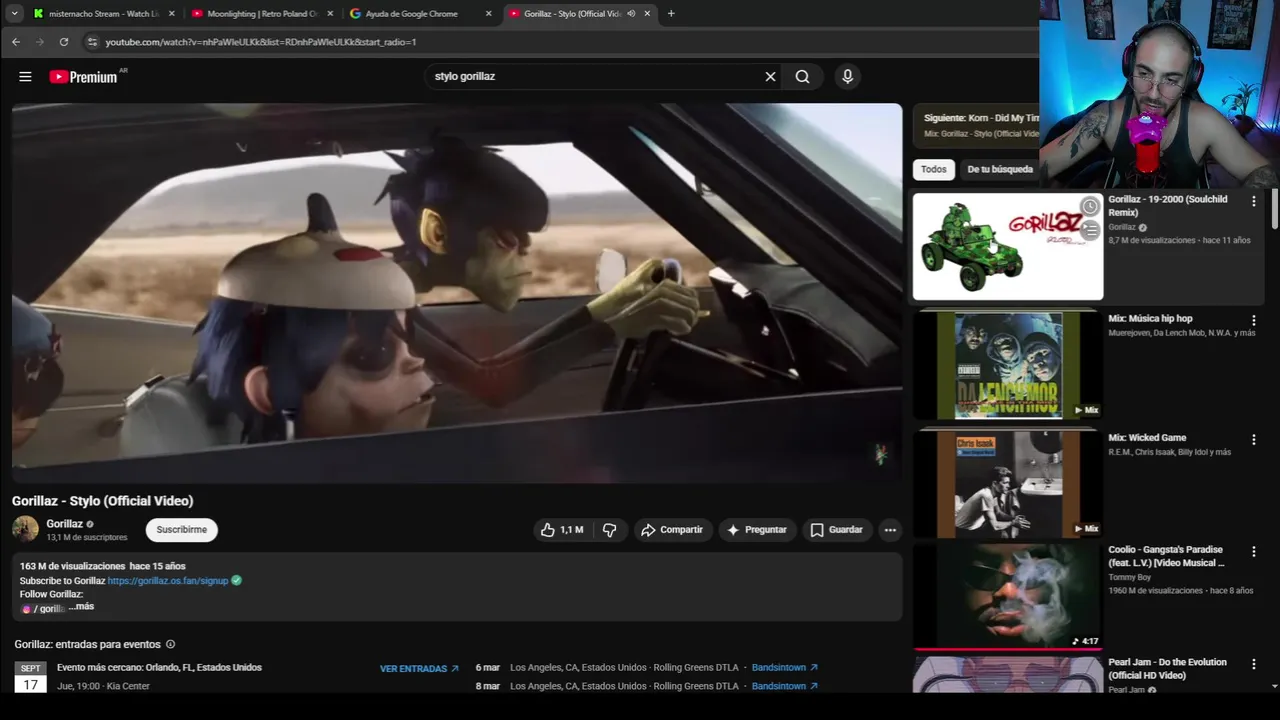Viewport: 1280px width, 720px height.
Task: Open Gorillaz channel avatar
Action: coord(25,530)
